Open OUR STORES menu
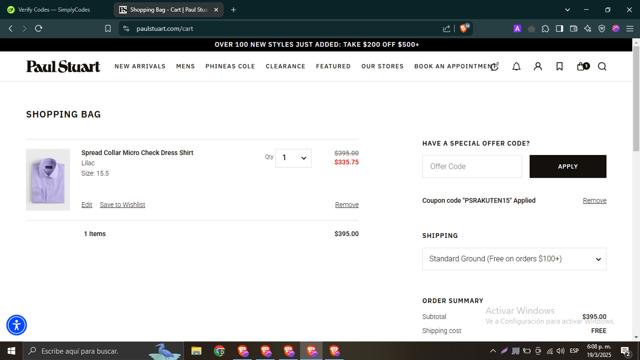This screenshot has width=640, height=360. point(382,66)
